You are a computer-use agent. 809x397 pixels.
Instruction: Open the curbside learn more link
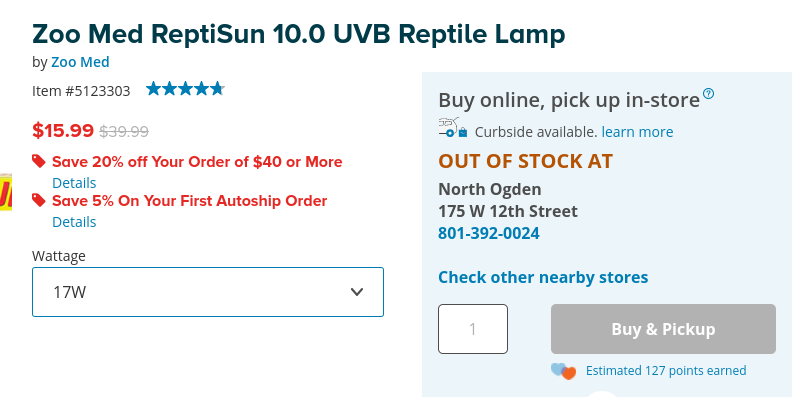637,132
